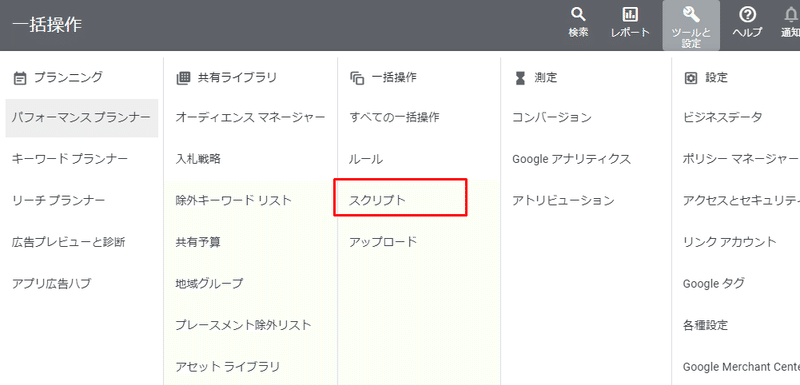Image resolution: width=800 pixels, height=385 pixels.
Task: Open すべての一括操作
Action: pos(394,118)
